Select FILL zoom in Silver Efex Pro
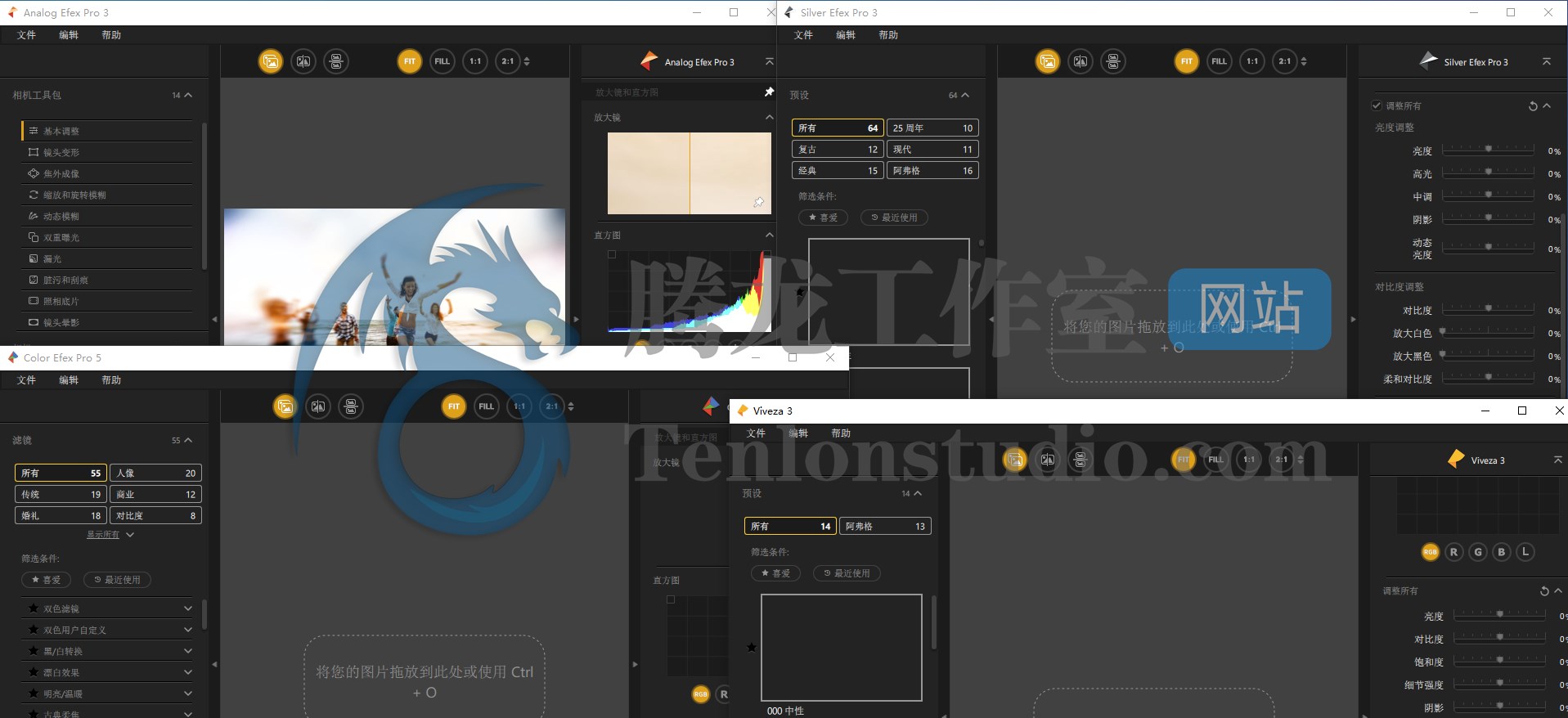 coord(1220,61)
